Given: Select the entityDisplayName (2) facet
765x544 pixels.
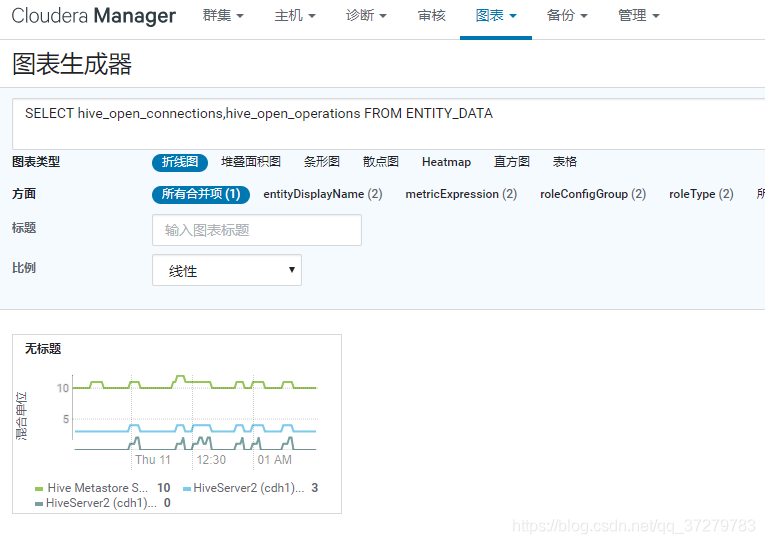Looking at the screenshot, I should 322,194.
